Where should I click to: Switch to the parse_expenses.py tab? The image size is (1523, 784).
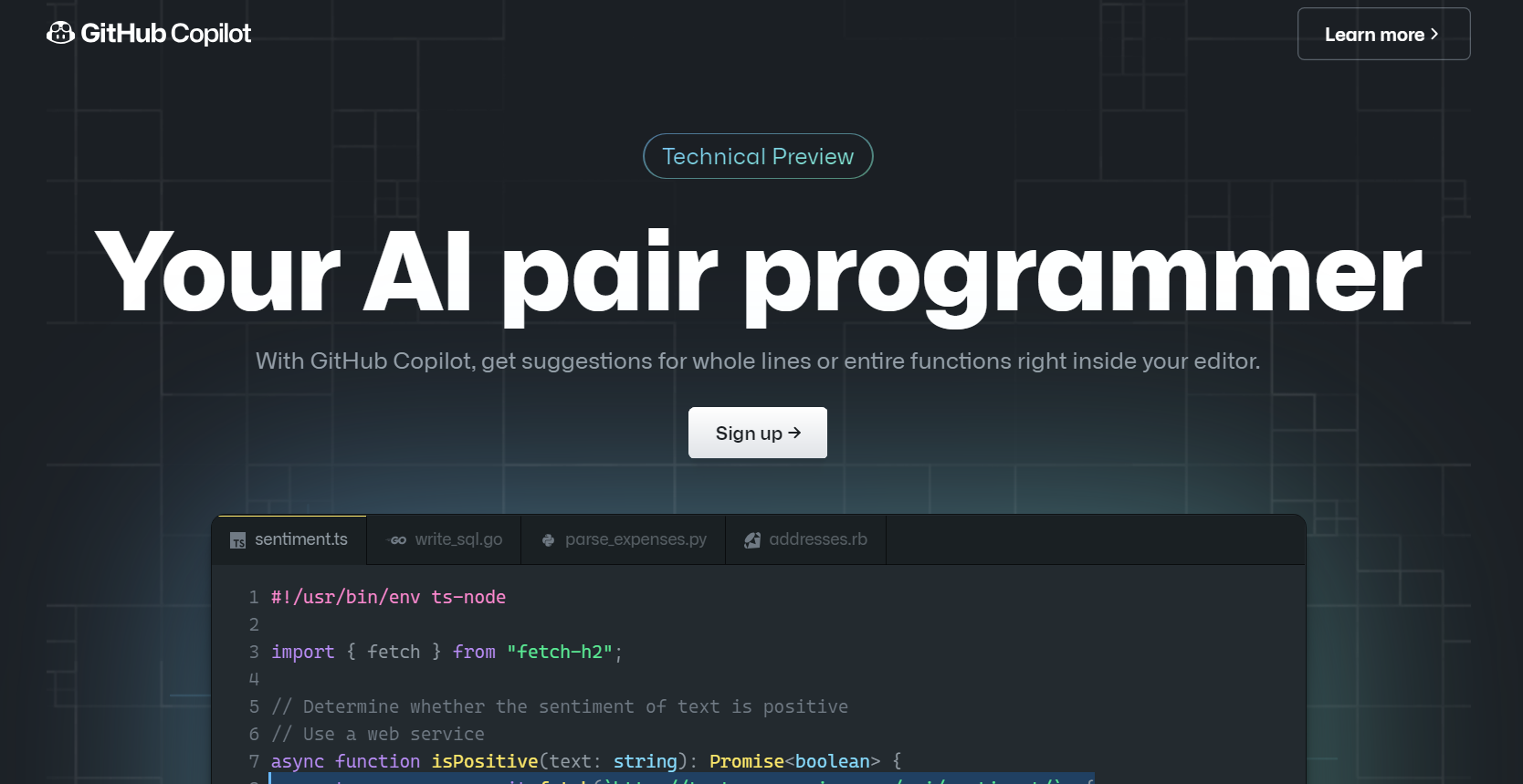click(x=624, y=539)
